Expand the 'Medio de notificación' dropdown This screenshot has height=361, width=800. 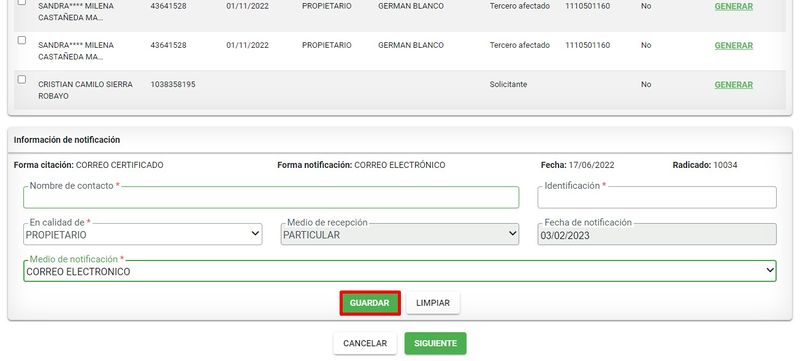pyautogui.click(x=399, y=271)
